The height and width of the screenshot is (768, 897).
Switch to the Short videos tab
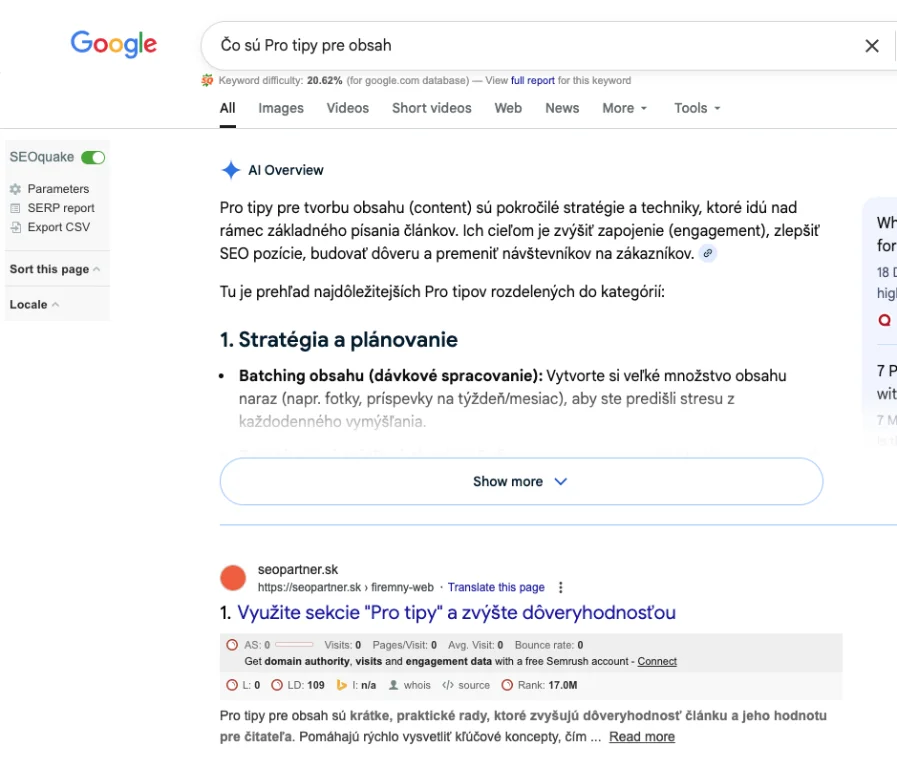[x=431, y=108]
